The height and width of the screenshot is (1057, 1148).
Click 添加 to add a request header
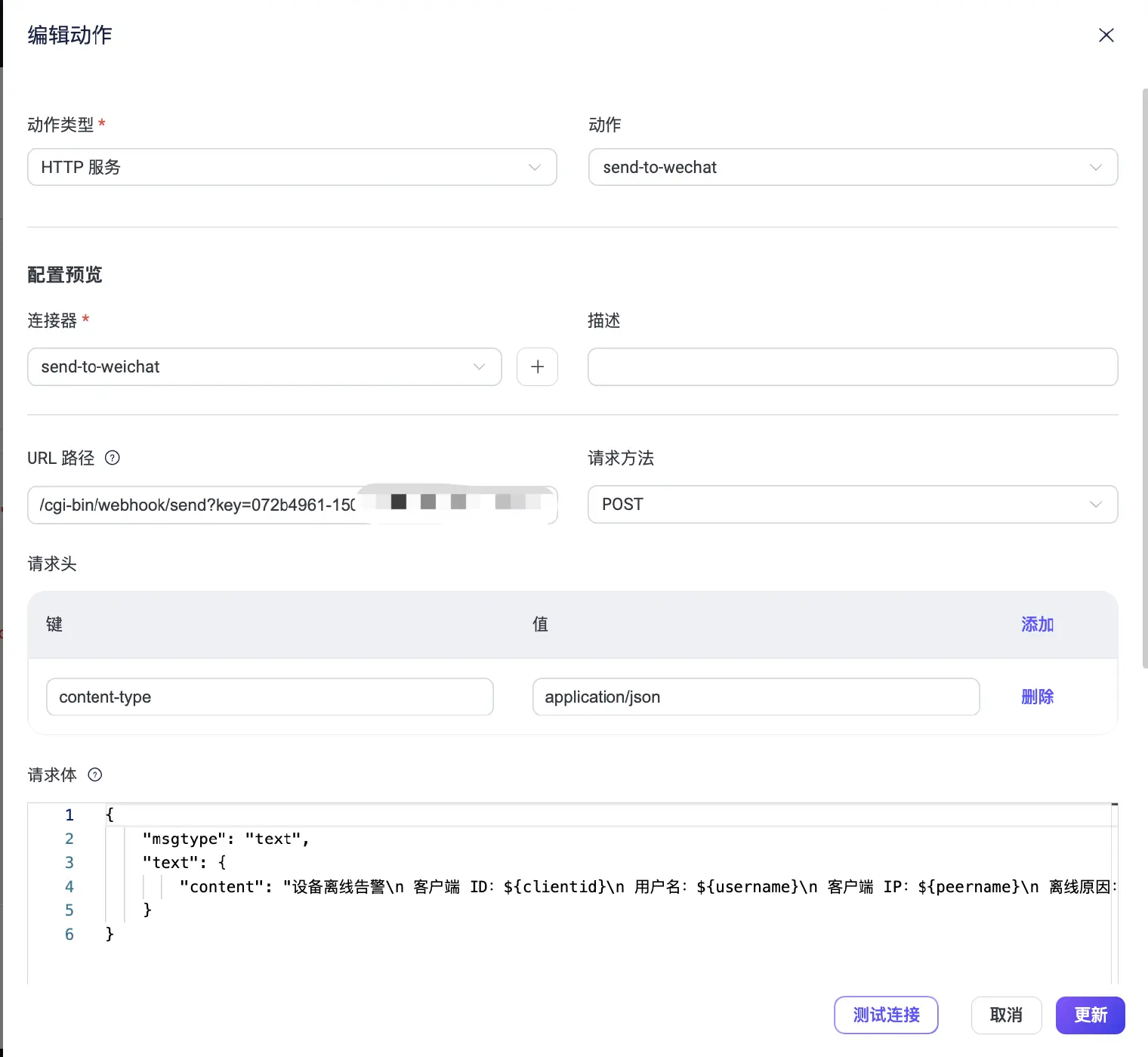(x=1037, y=624)
